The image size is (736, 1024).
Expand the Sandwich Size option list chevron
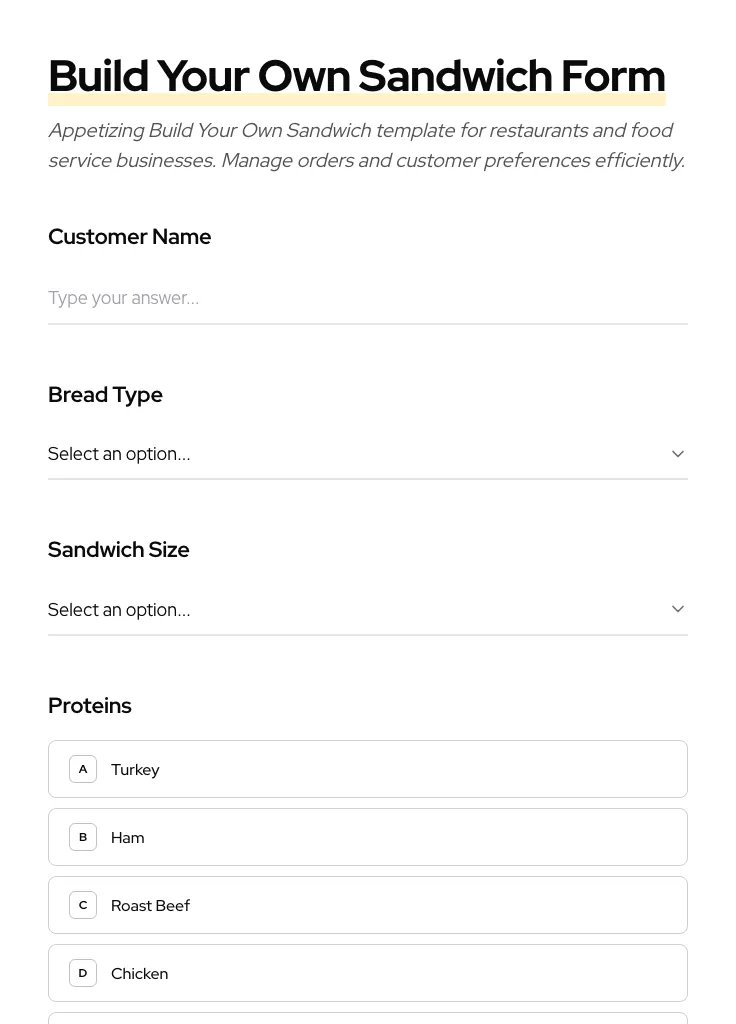(678, 608)
